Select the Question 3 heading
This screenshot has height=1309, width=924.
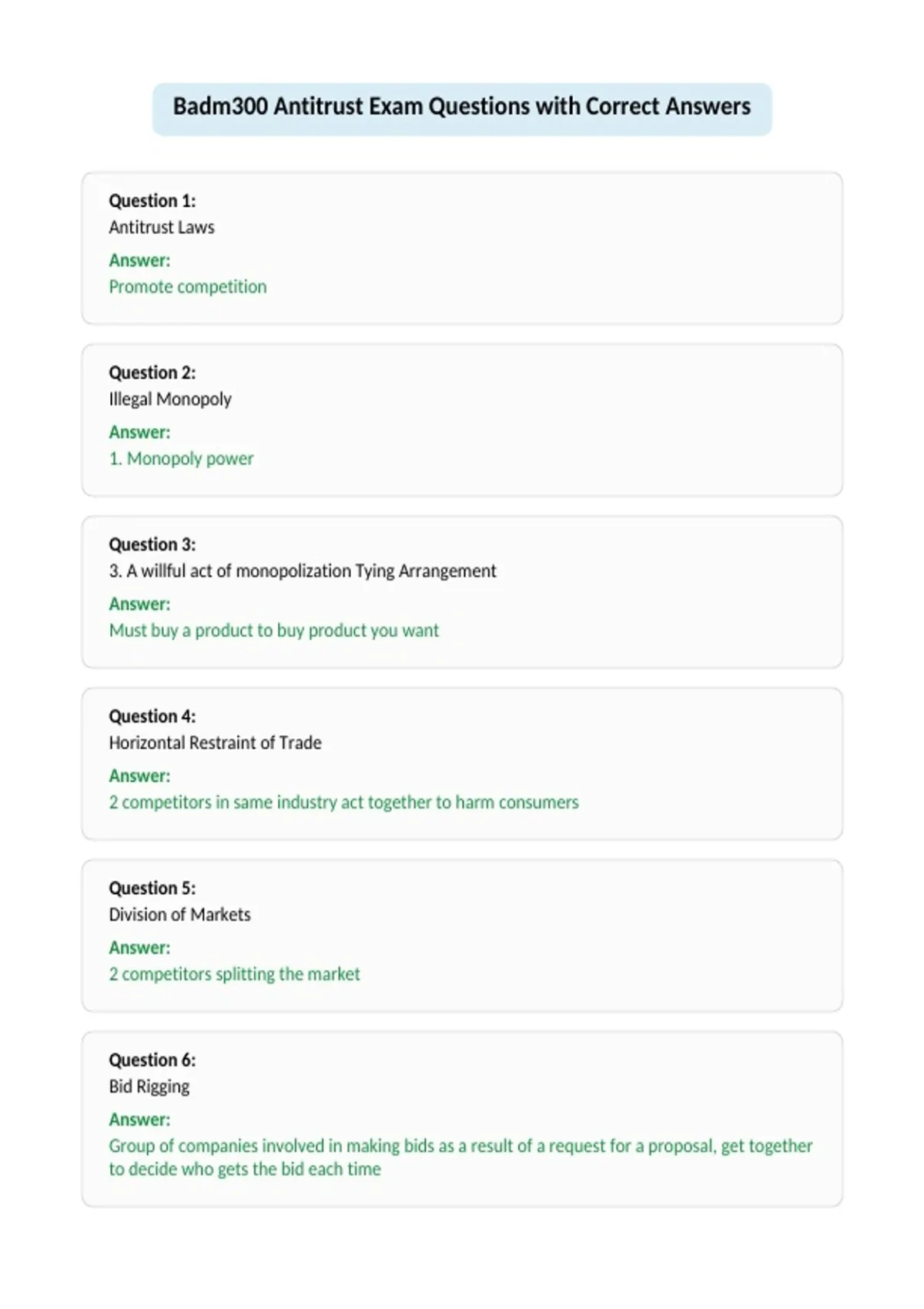point(152,544)
